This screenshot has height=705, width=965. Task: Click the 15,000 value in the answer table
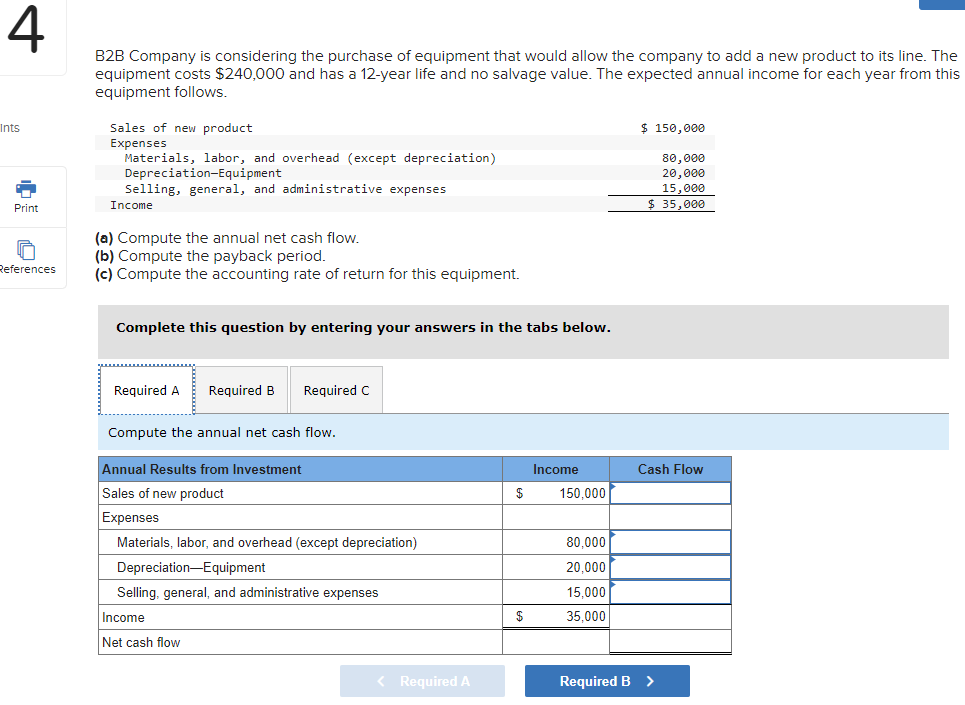click(x=586, y=592)
